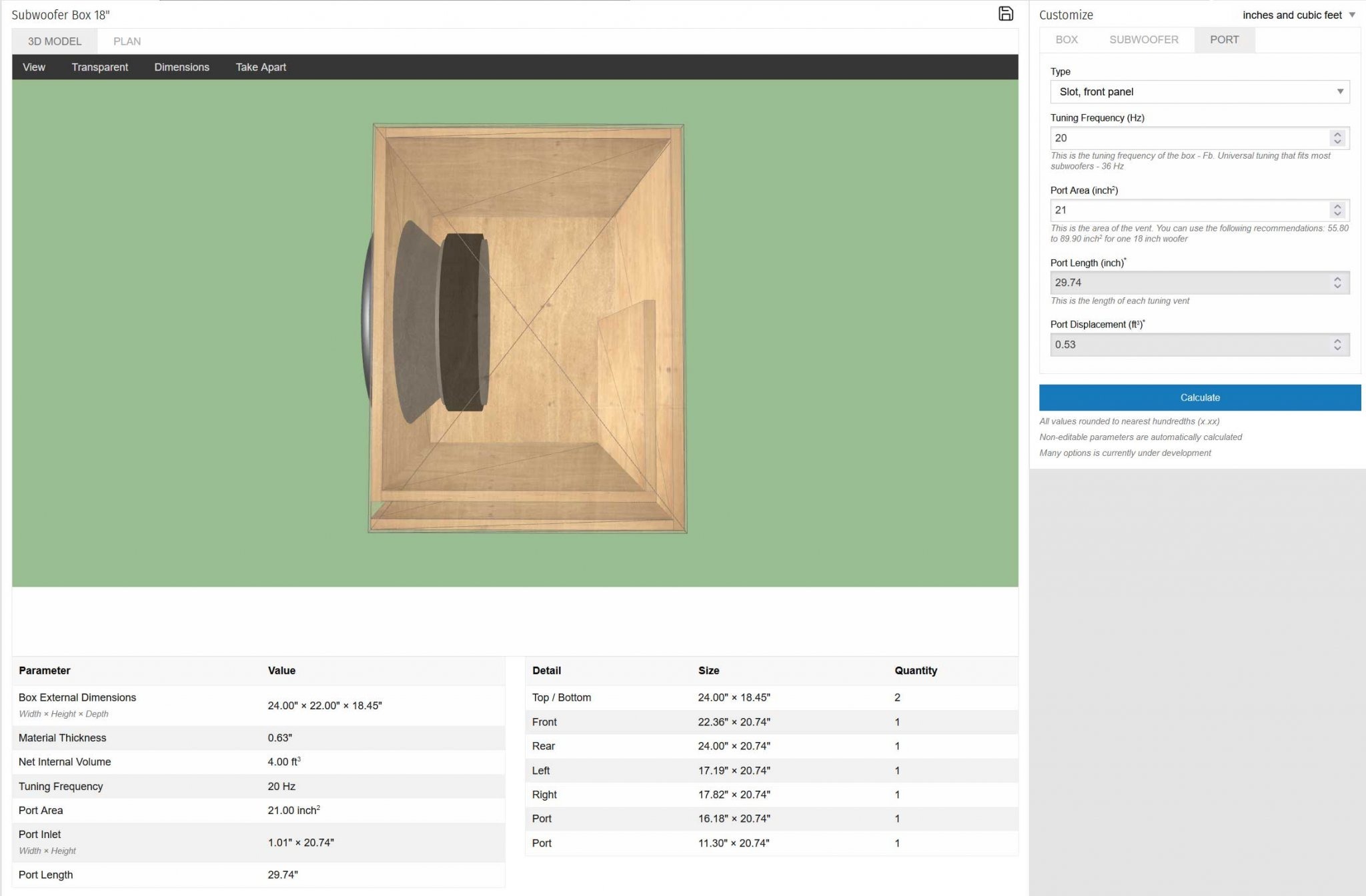Toggle Take Apart exploded view

click(x=261, y=67)
